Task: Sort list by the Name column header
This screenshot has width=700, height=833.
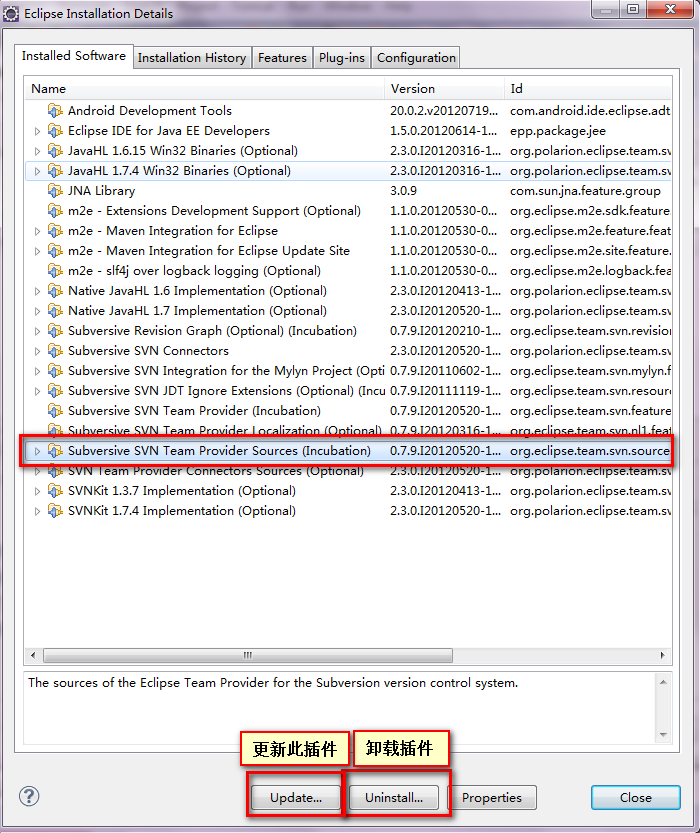Action: click(x=204, y=89)
